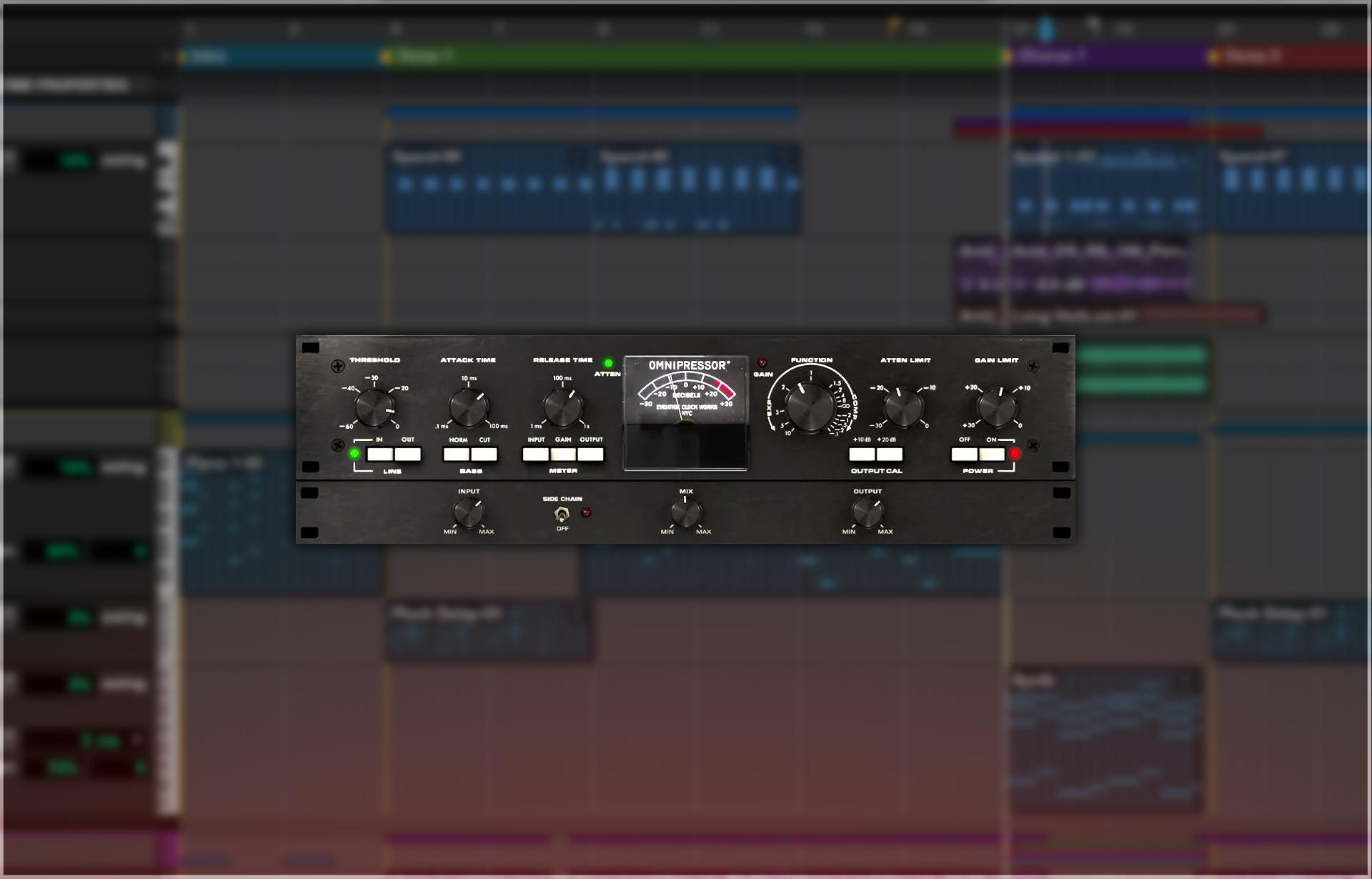This screenshot has height=879, width=1372.
Task: Toggle the +10dB Output Cal button
Action: [862, 455]
